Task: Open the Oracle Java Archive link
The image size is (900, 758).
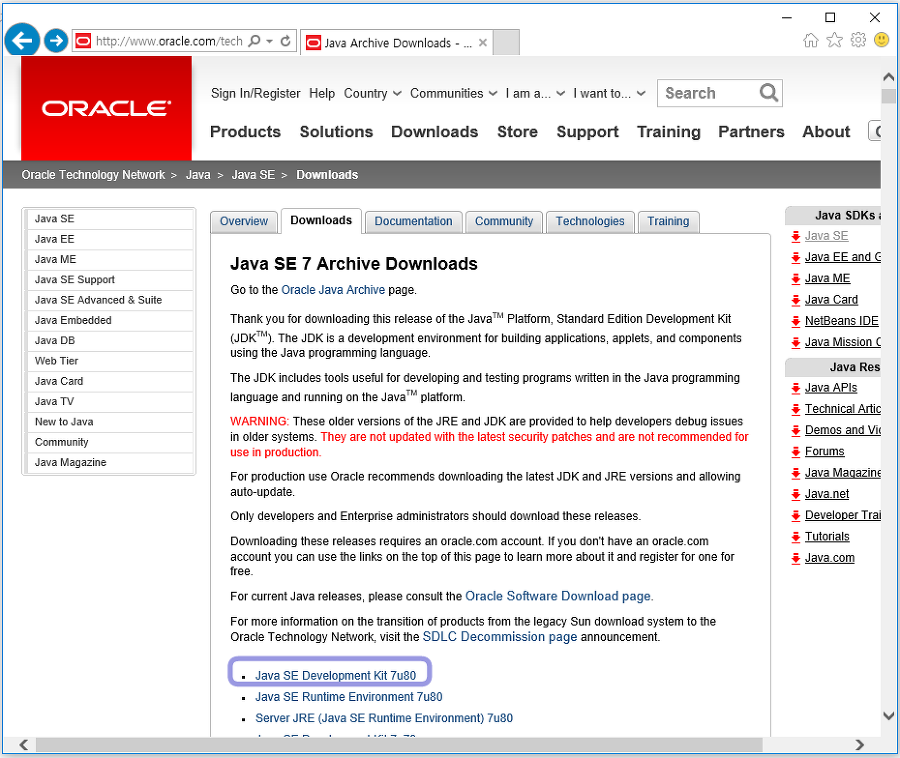Action: pos(333,290)
